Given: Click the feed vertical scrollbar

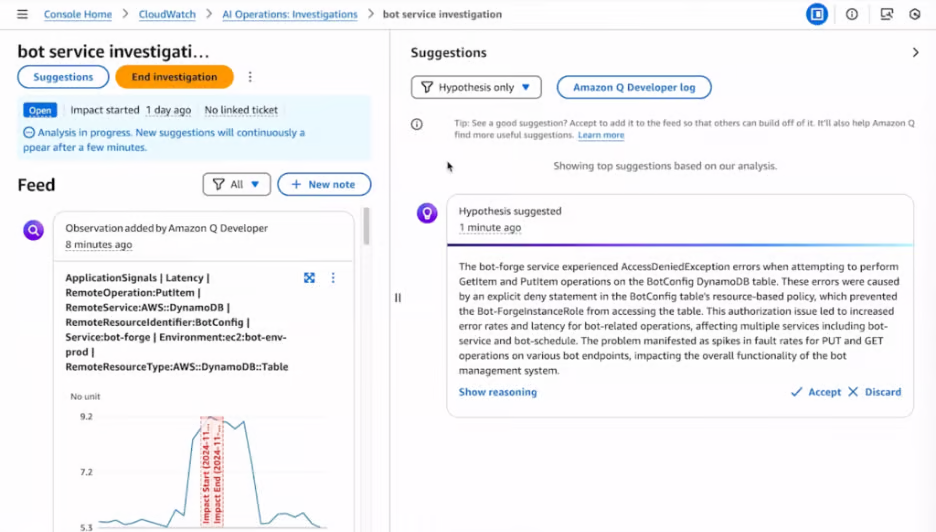Looking at the screenshot, I should (x=366, y=228).
